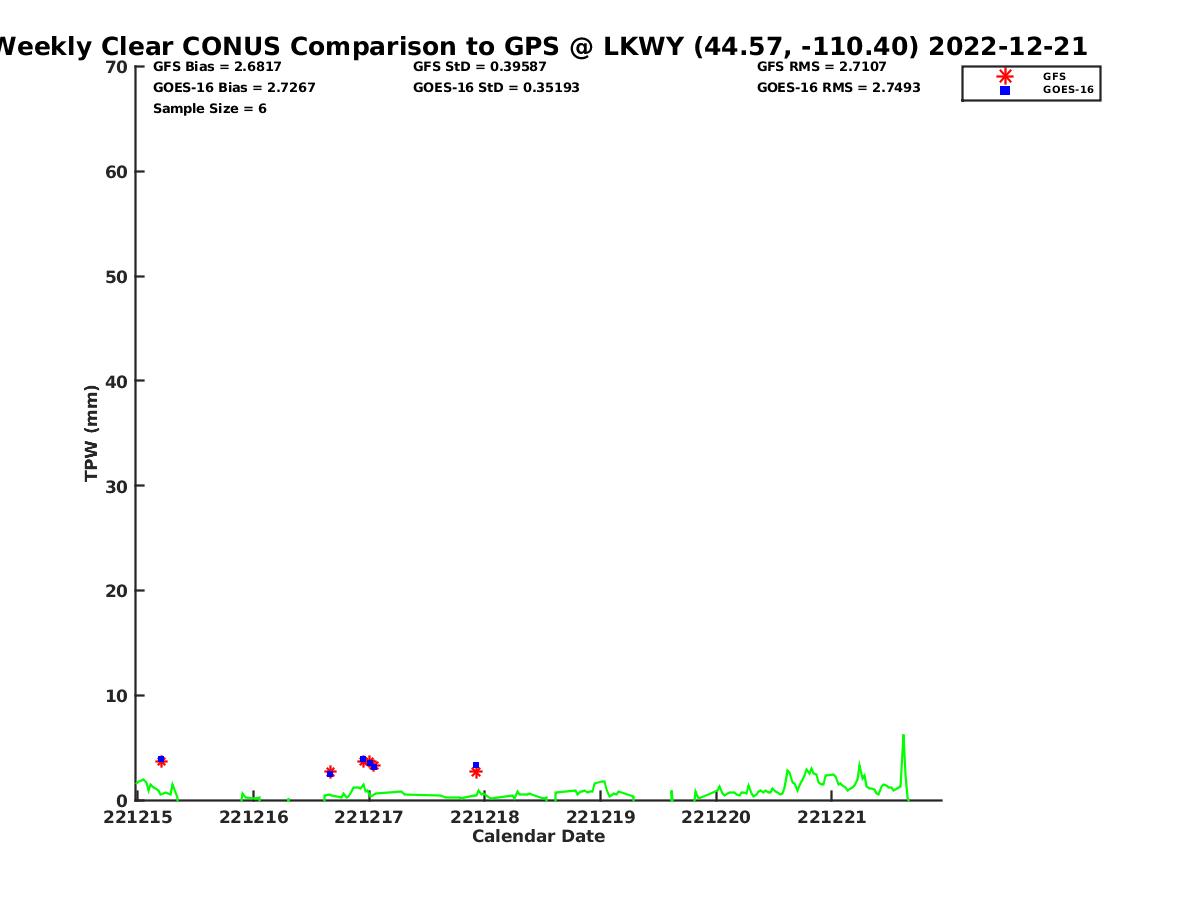1200x900 pixels.
Task: Click the 70 y-axis tick label
Action: 116,67
